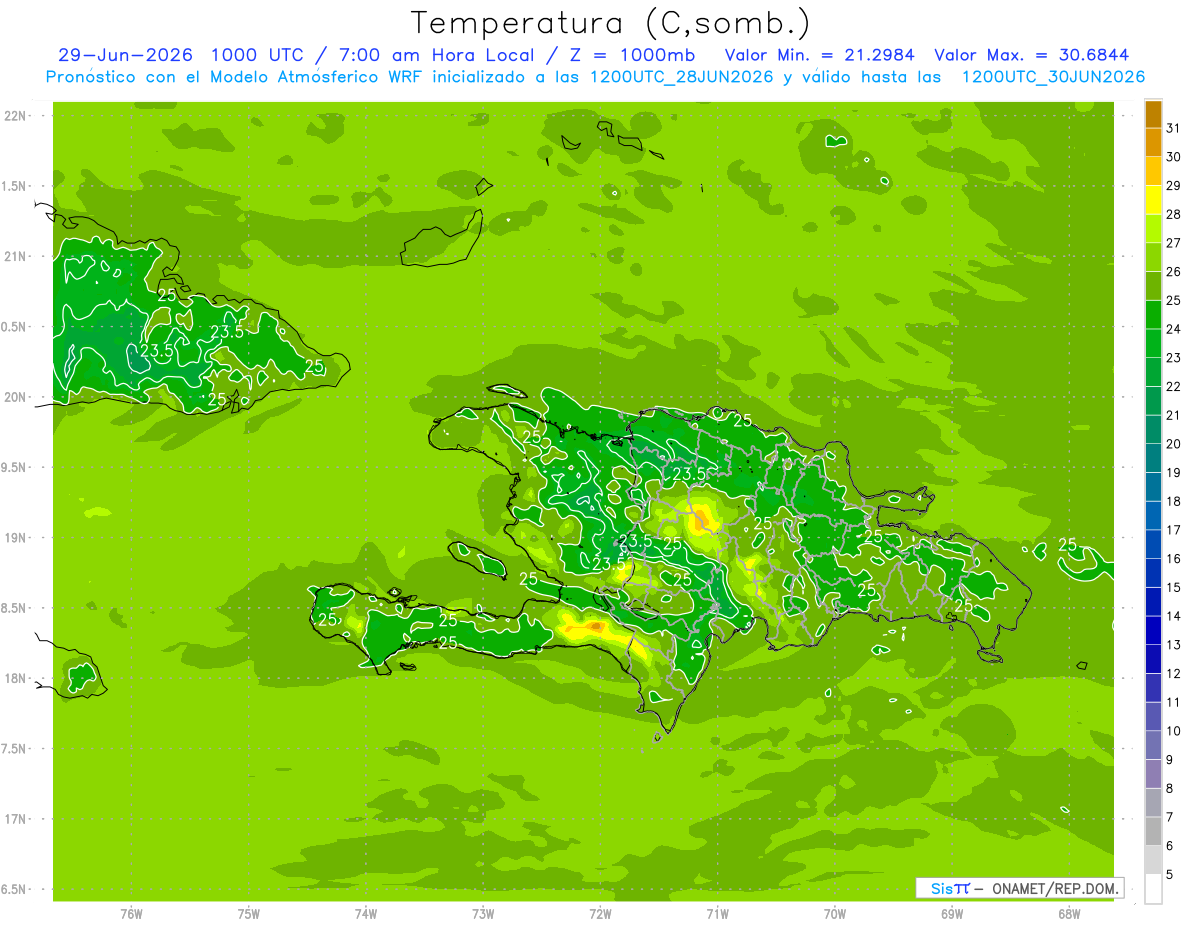
Task: Click "Valor Min. = 21.2984" text
Action: tap(820, 55)
